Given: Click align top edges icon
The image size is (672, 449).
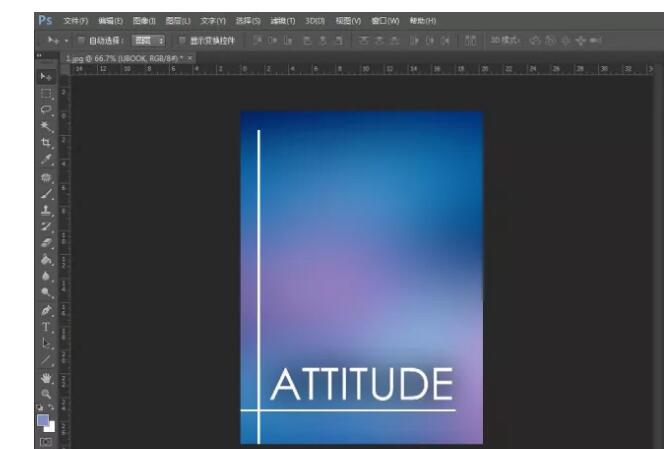Looking at the screenshot, I should (x=257, y=41).
